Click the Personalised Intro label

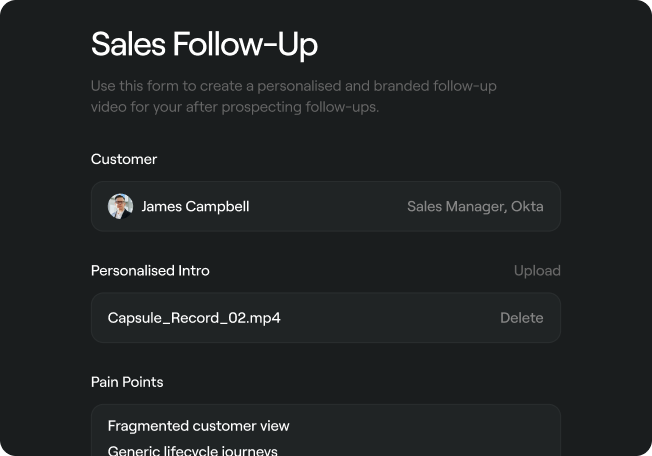coord(150,271)
